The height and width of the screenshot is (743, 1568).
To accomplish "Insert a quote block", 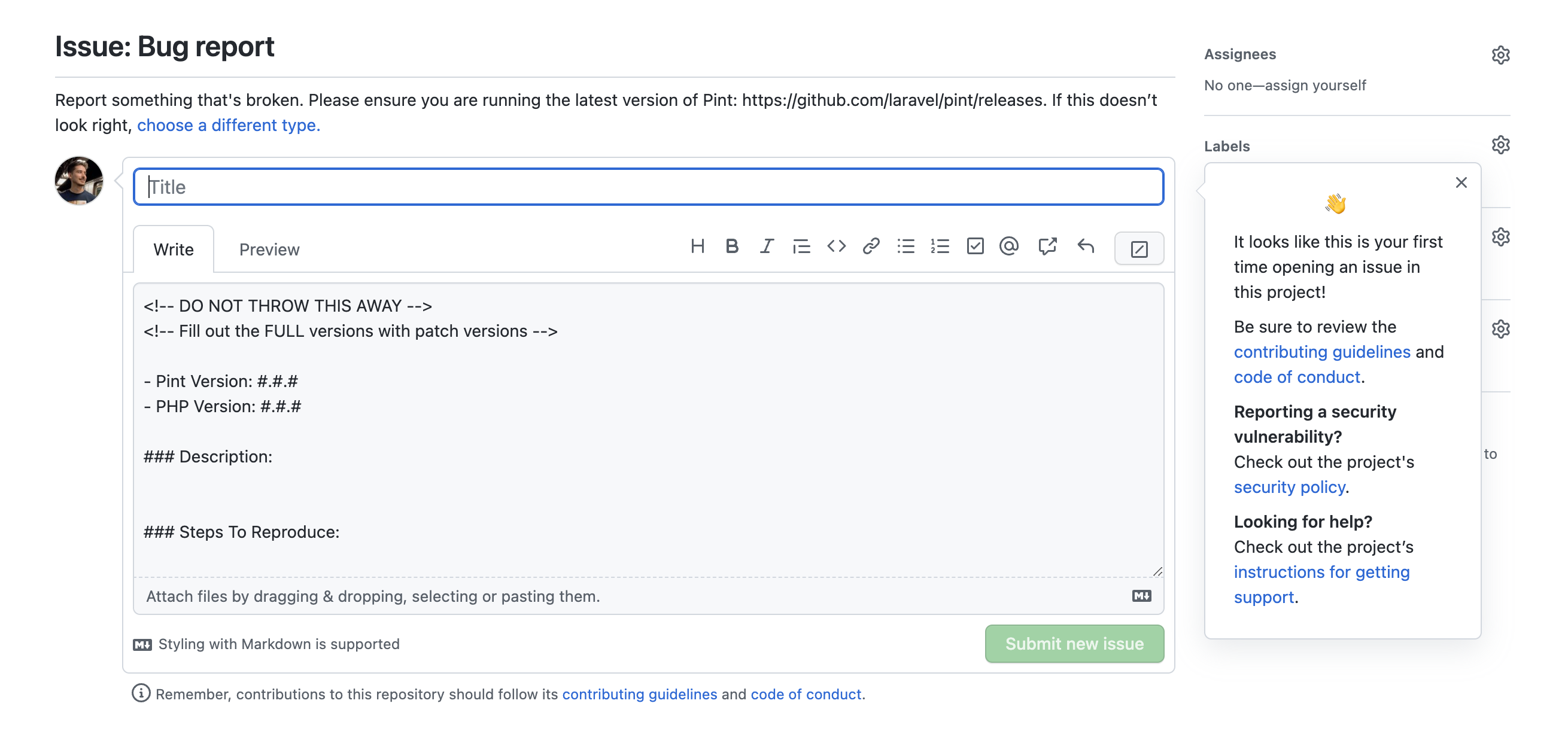I will click(801, 246).
